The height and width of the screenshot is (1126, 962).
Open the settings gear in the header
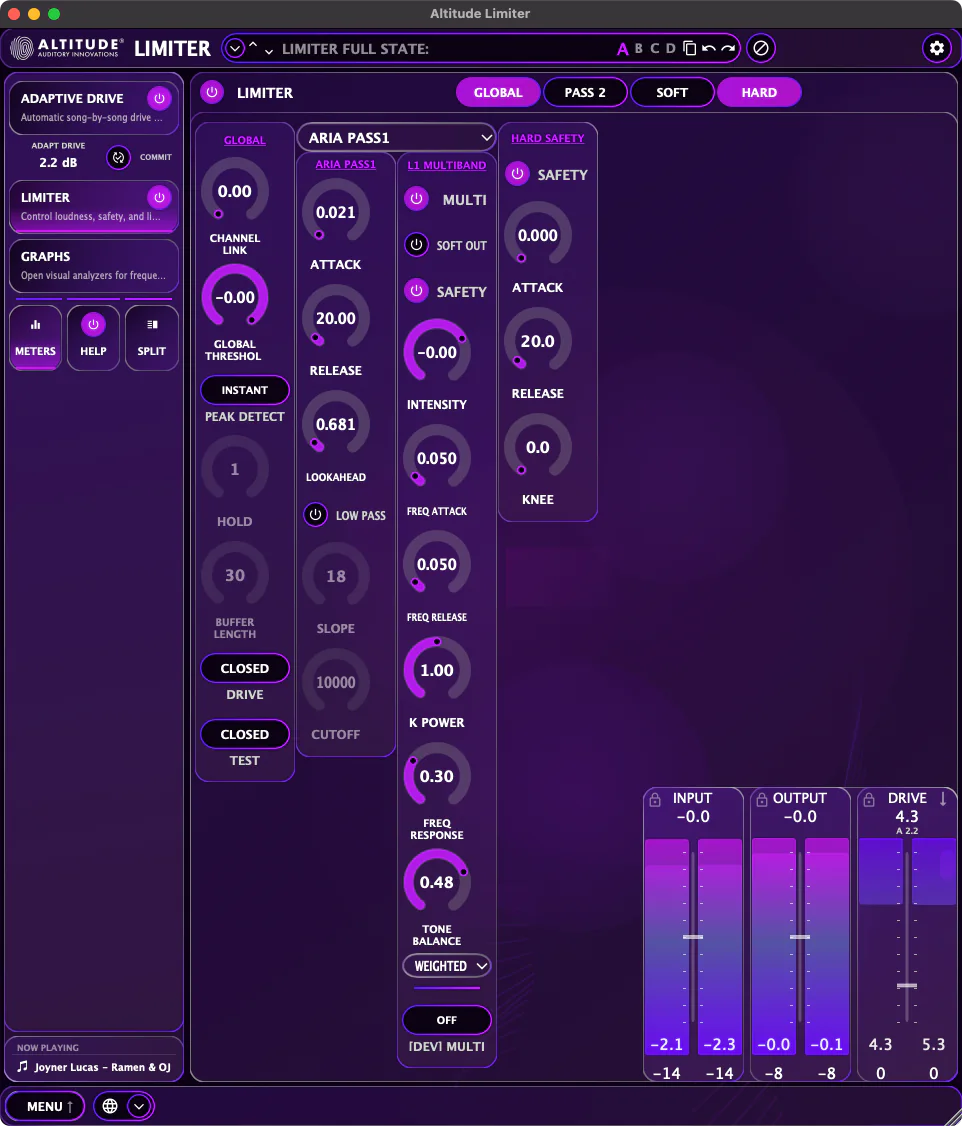[936, 48]
